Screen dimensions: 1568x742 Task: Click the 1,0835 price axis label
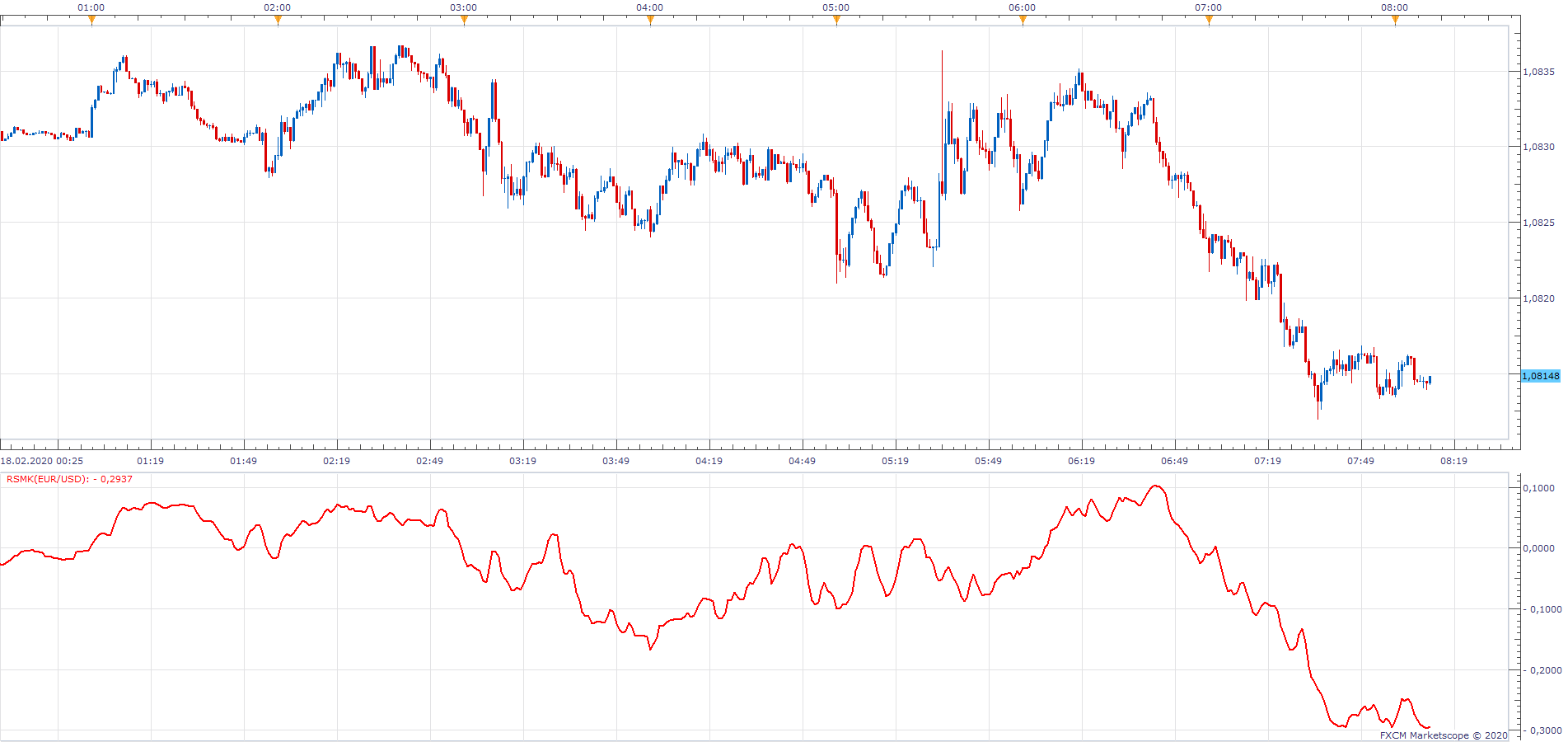tap(1538, 72)
